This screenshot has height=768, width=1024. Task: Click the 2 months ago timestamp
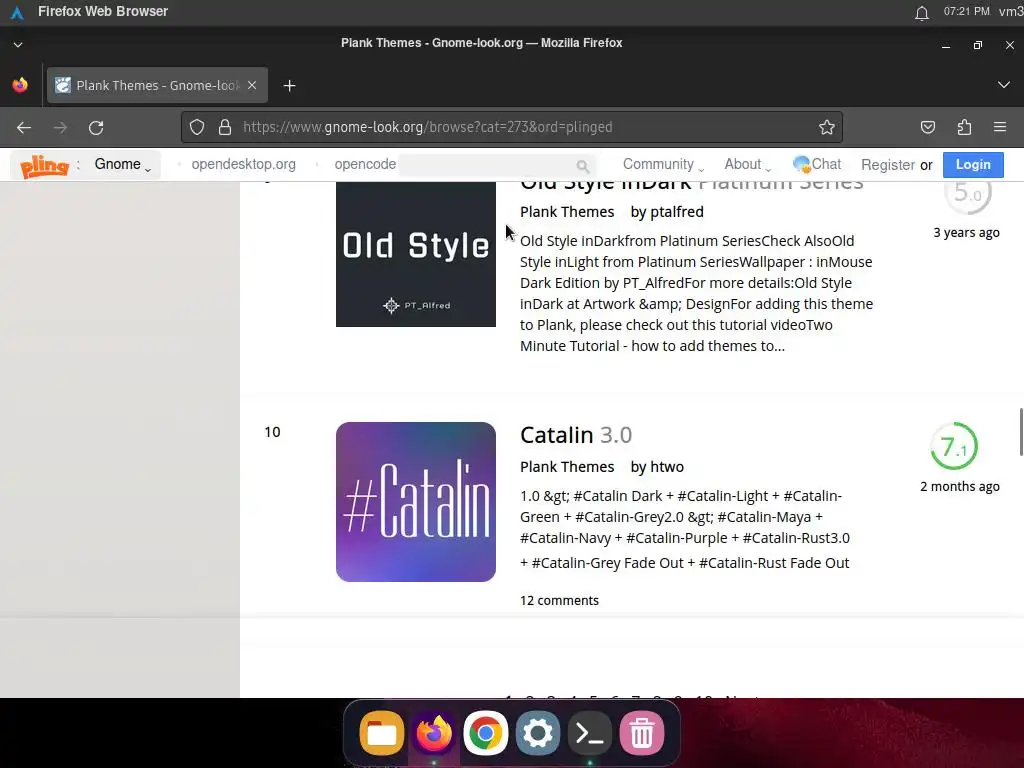[959, 487]
